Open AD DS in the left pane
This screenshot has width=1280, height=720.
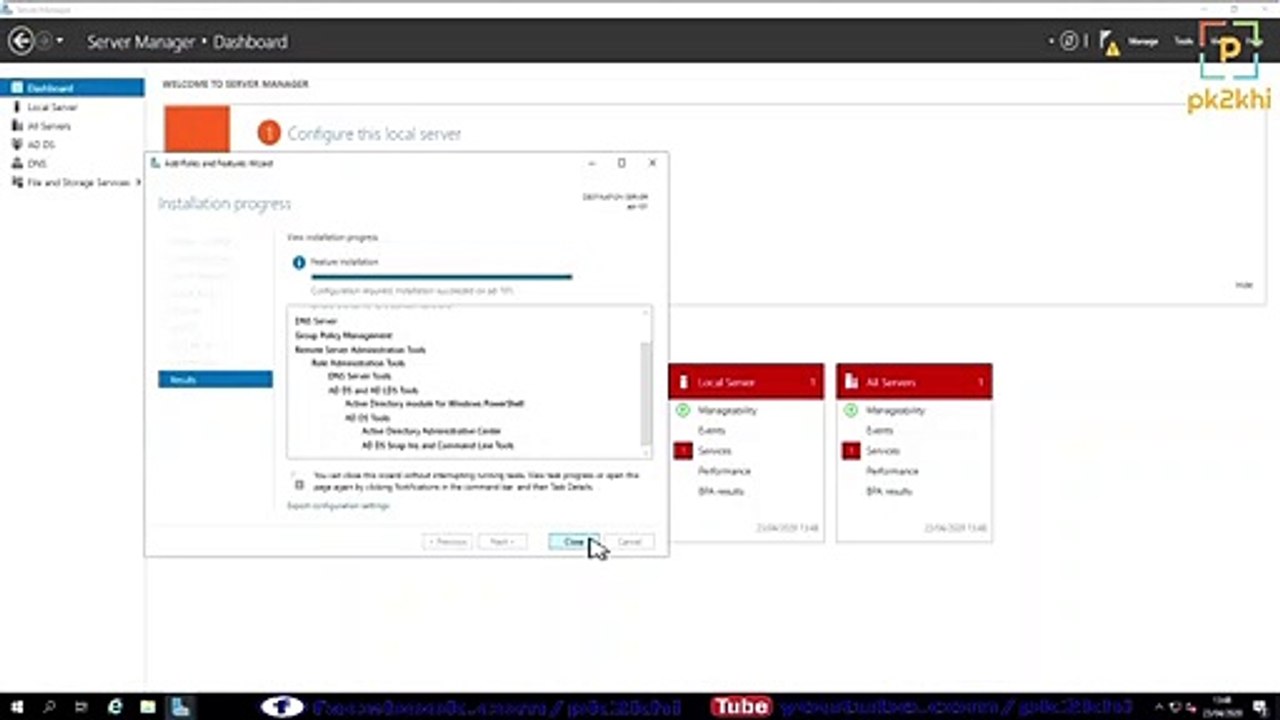pos(41,145)
